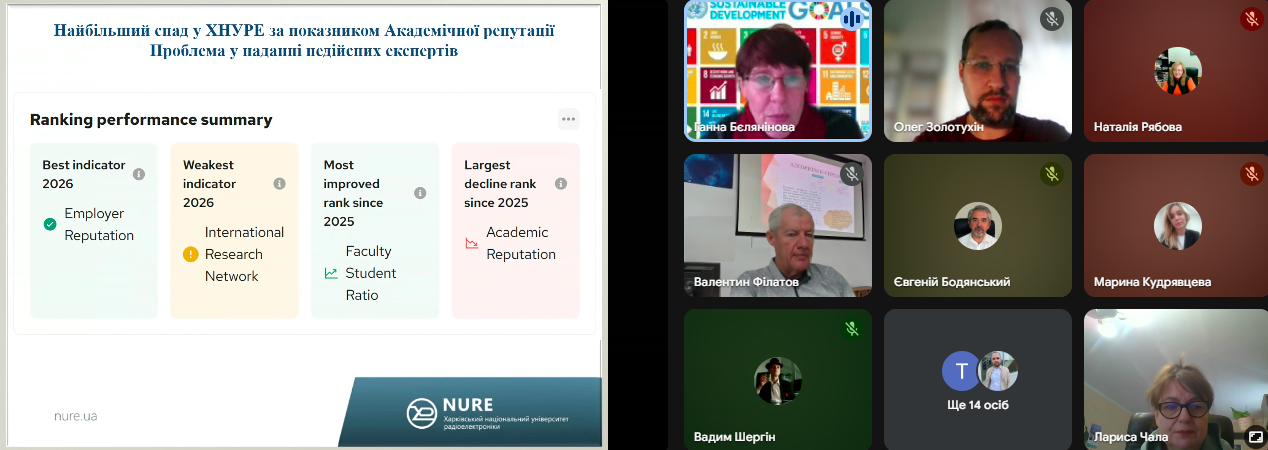
Task: Click info icon on Largest decline rank card
Action: (x=561, y=184)
